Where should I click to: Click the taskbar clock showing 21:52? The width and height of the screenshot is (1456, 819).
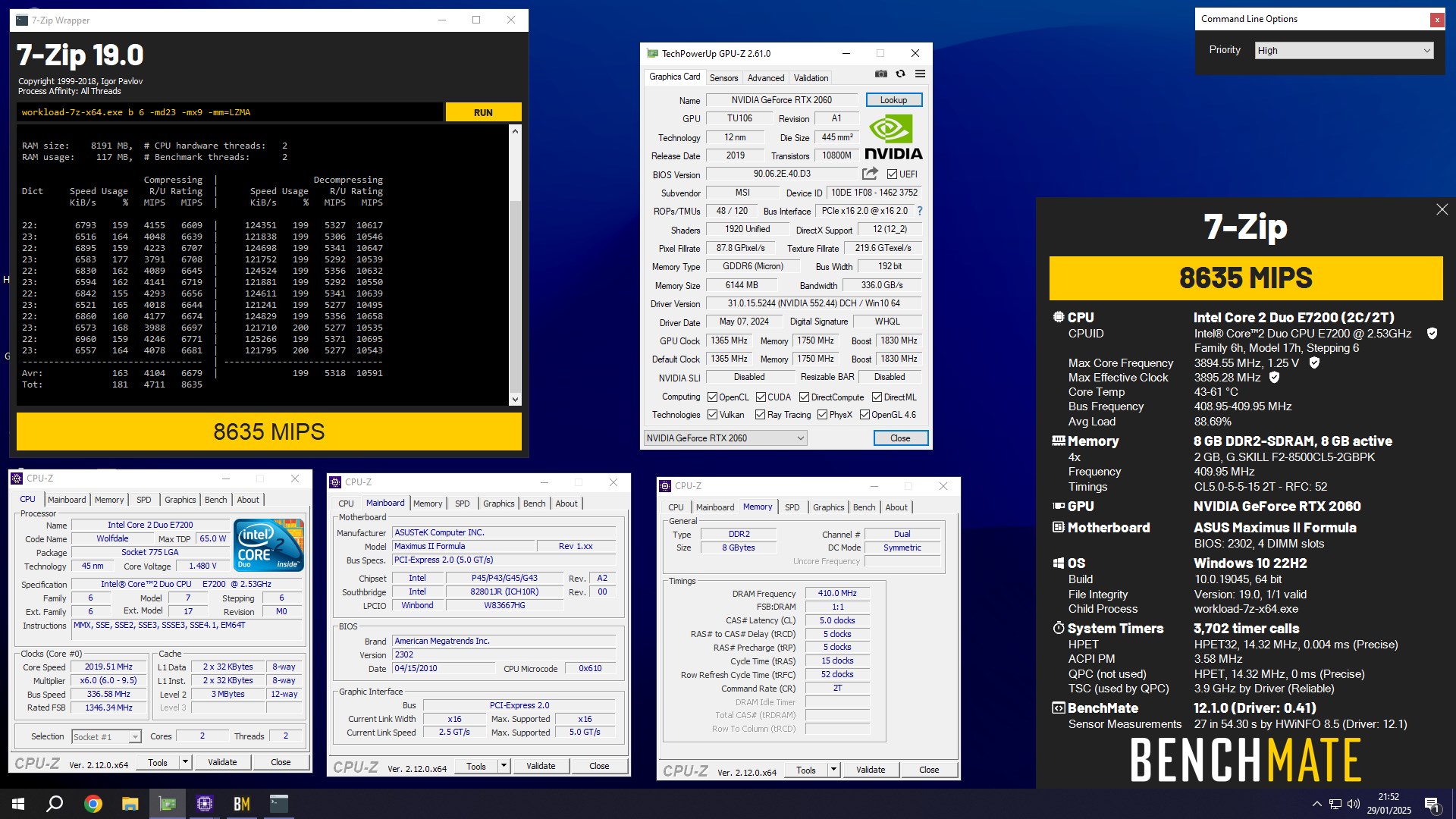click(1389, 804)
